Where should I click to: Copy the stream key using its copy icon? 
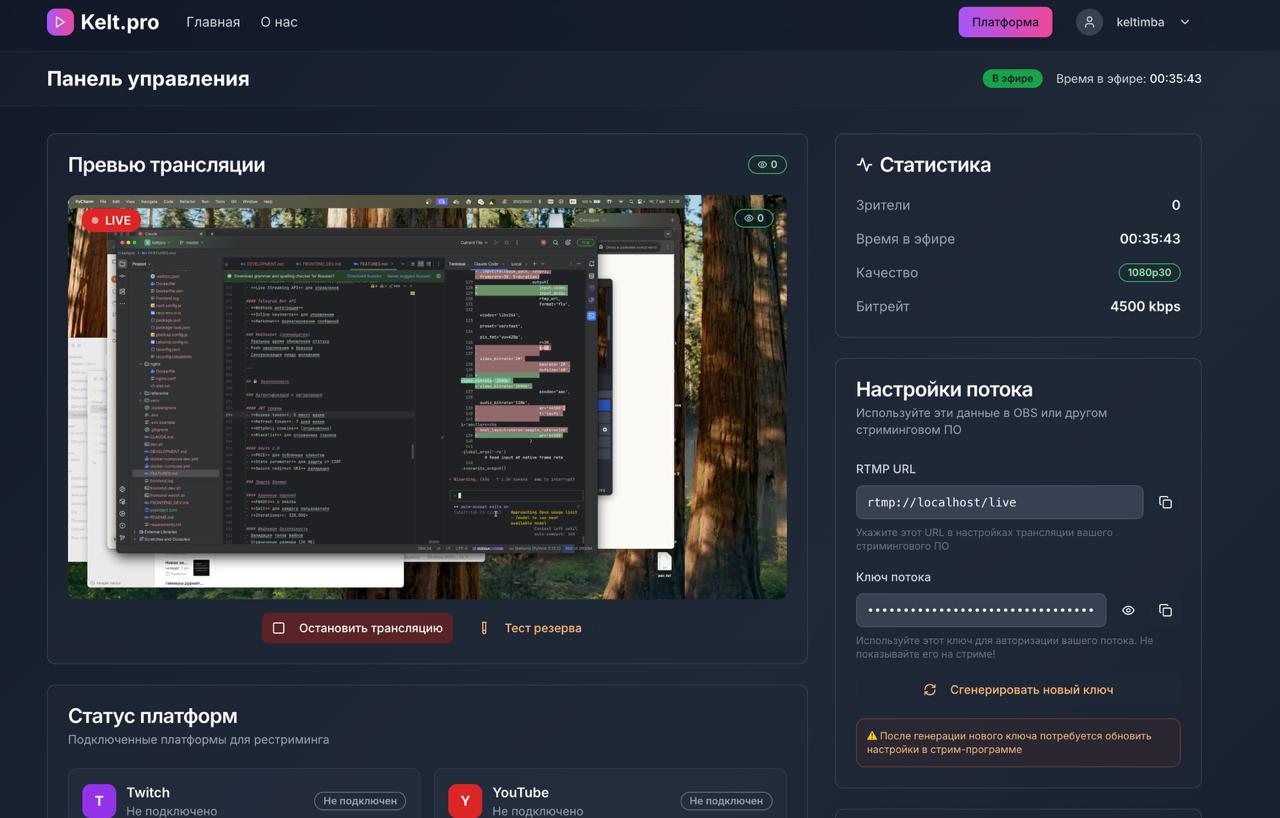tap(1165, 610)
